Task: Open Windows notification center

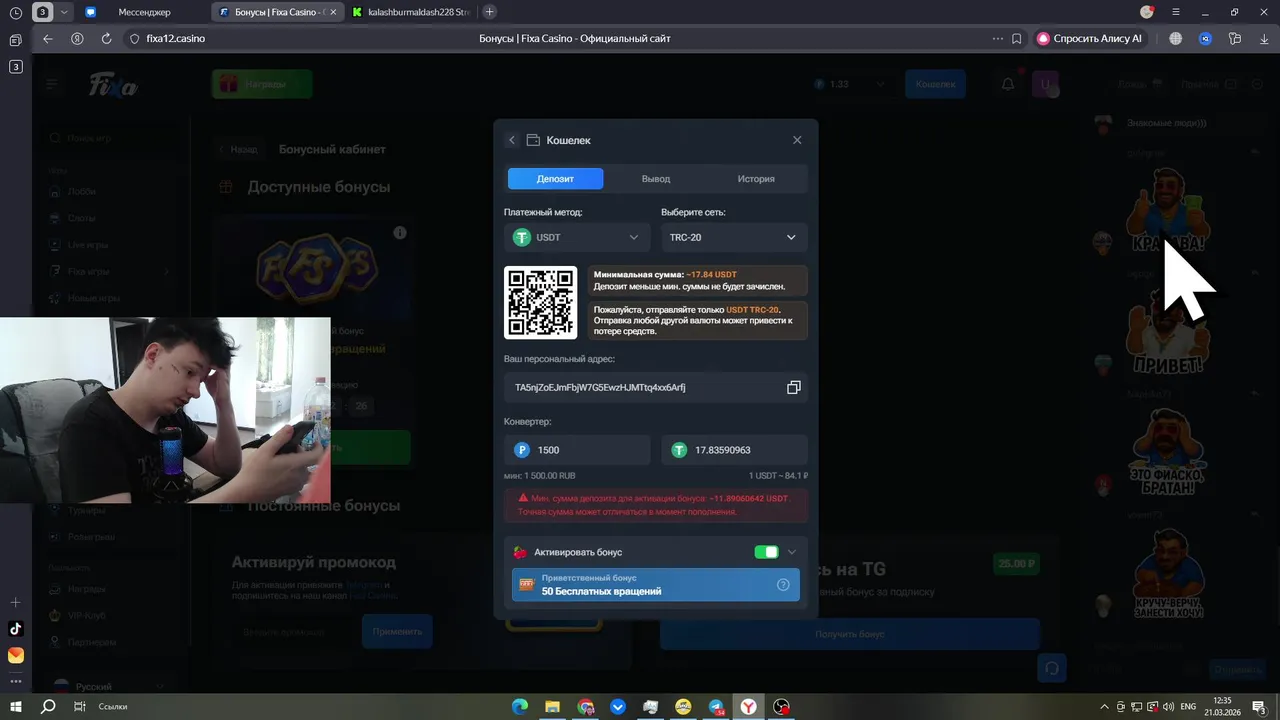Action: (1259, 707)
